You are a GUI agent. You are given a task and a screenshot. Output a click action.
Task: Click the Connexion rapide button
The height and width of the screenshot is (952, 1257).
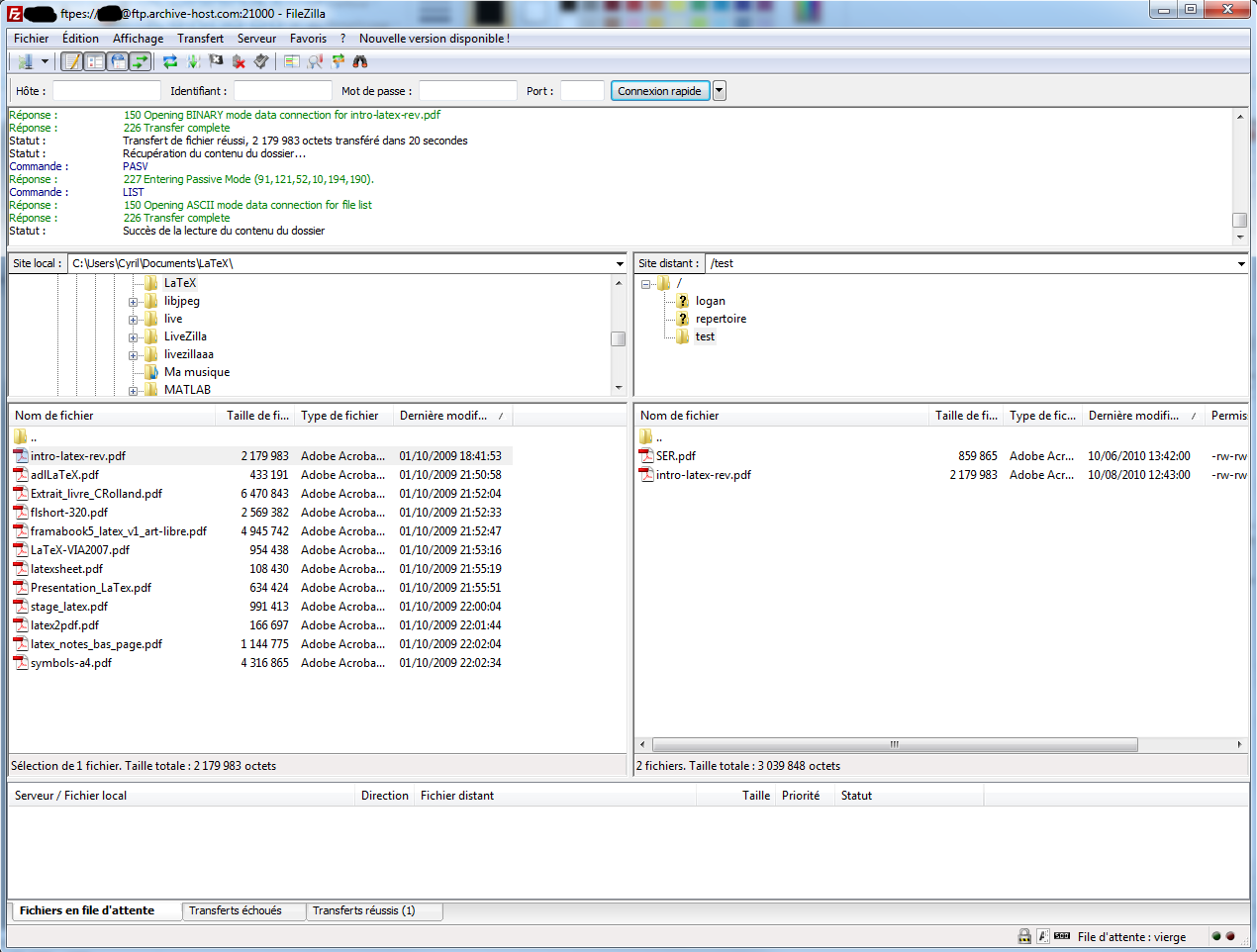tap(659, 91)
